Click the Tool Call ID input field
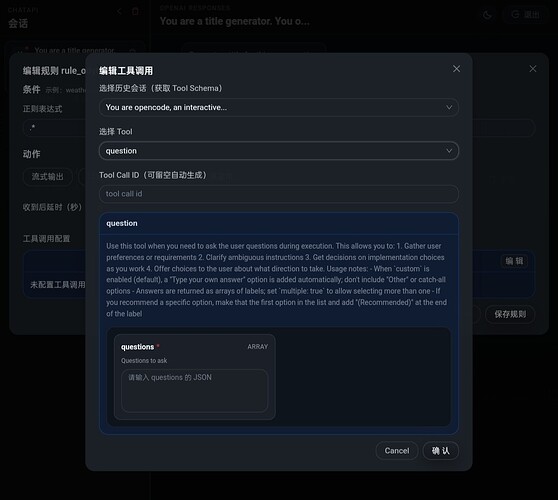 tap(279, 194)
